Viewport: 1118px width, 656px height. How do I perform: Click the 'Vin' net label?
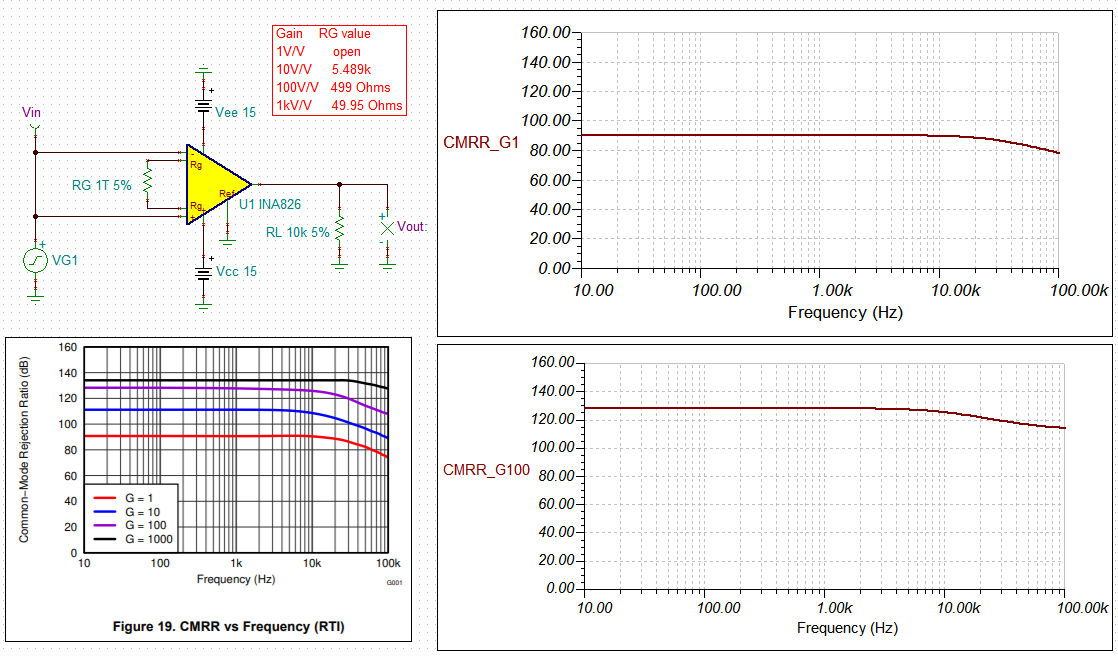pyautogui.click(x=31, y=113)
